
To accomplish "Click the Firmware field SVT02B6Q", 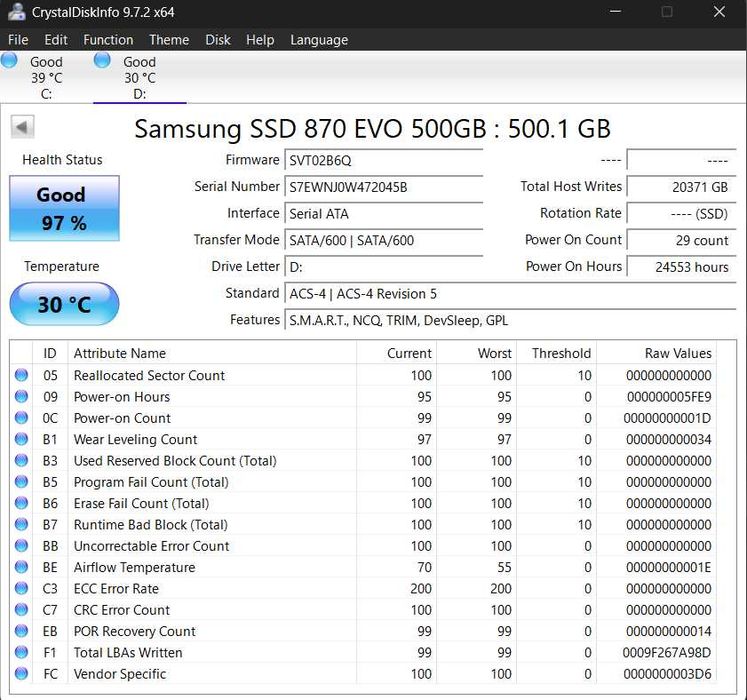I will (384, 160).
